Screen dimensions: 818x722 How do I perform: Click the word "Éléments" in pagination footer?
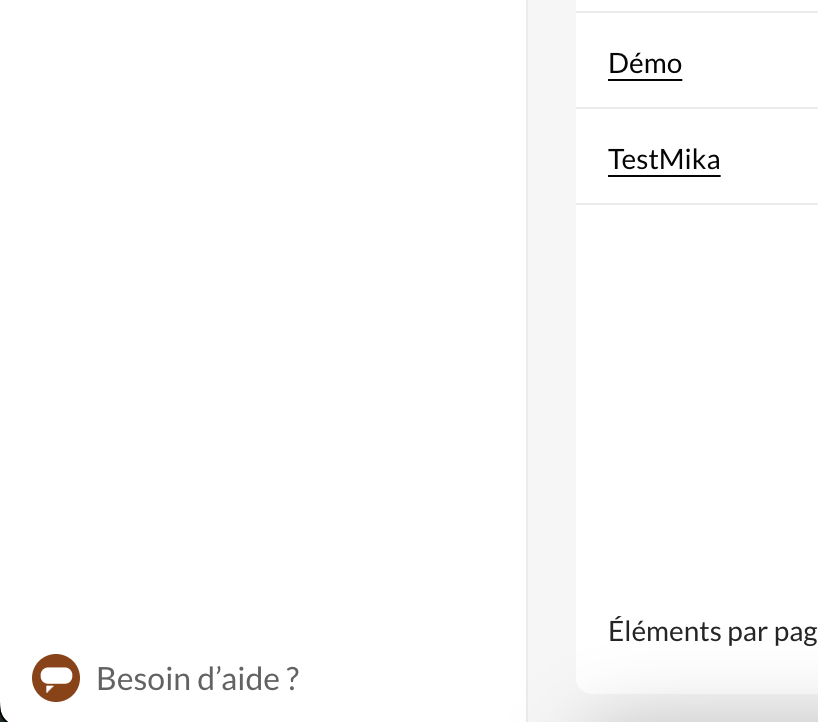(x=665, y=630)
